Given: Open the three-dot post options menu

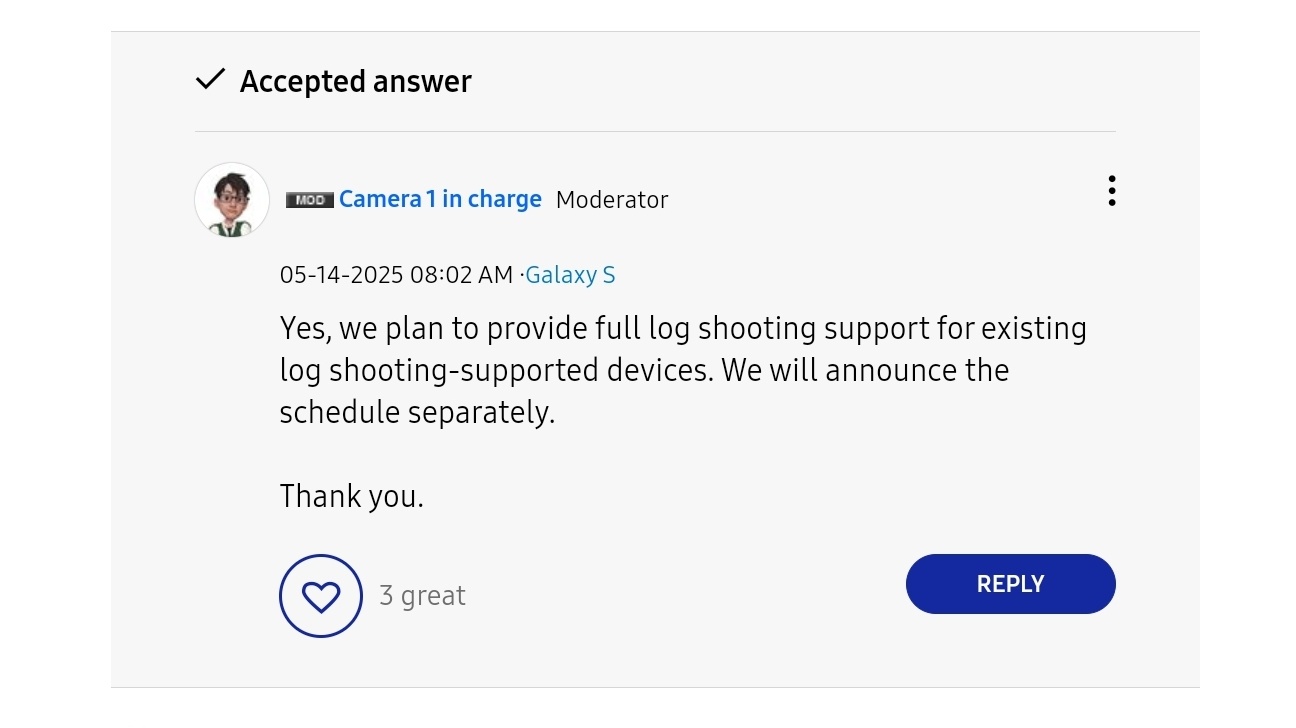Looking at the screenshot, I should [1111, 191].
